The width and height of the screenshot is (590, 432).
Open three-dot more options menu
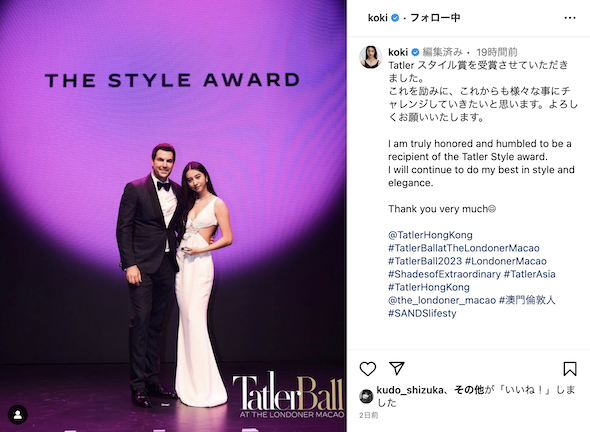click(570, 18)
